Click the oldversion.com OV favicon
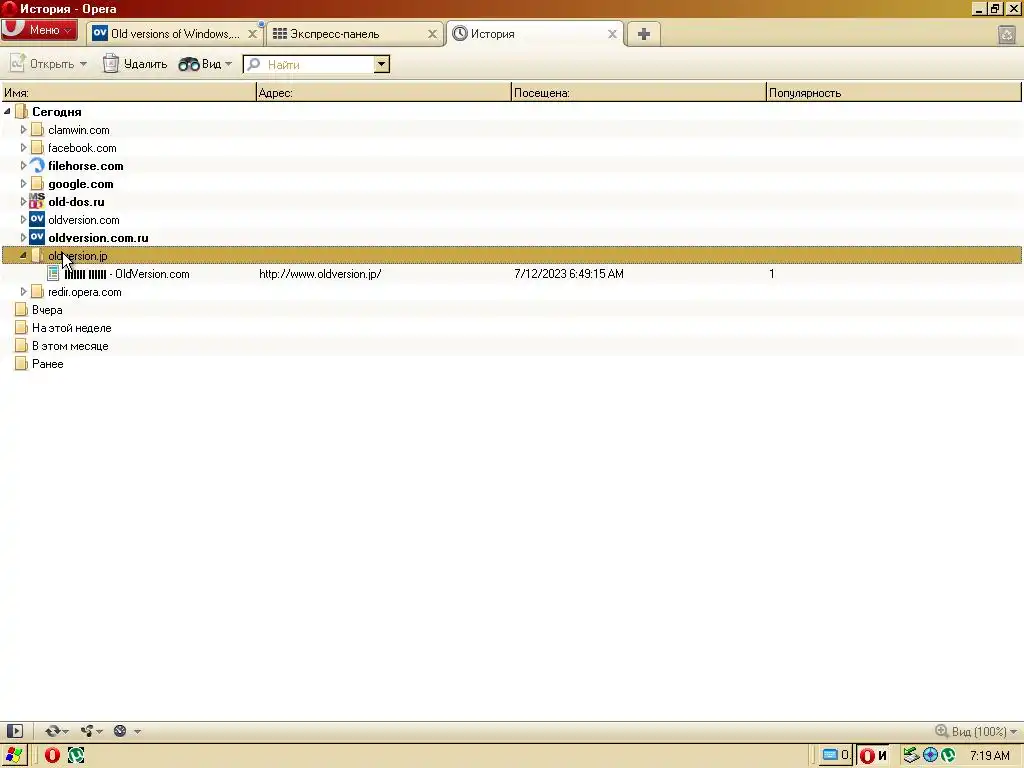 click(37, 219)
